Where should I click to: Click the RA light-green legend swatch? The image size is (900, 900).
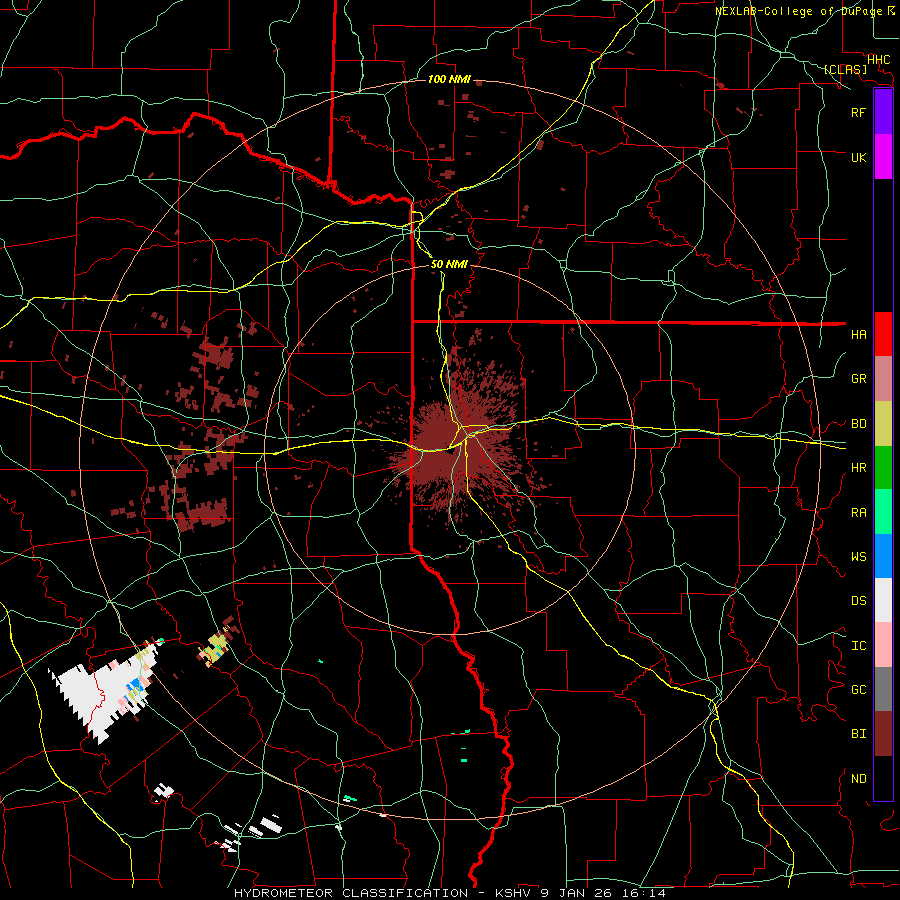tap(883, 512)
